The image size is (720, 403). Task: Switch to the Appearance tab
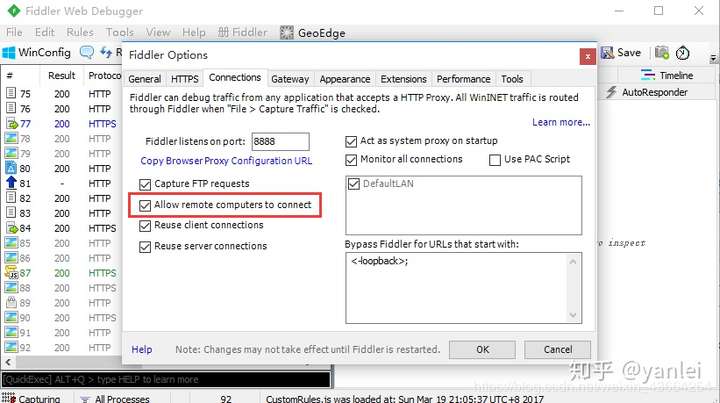[345, 79]
